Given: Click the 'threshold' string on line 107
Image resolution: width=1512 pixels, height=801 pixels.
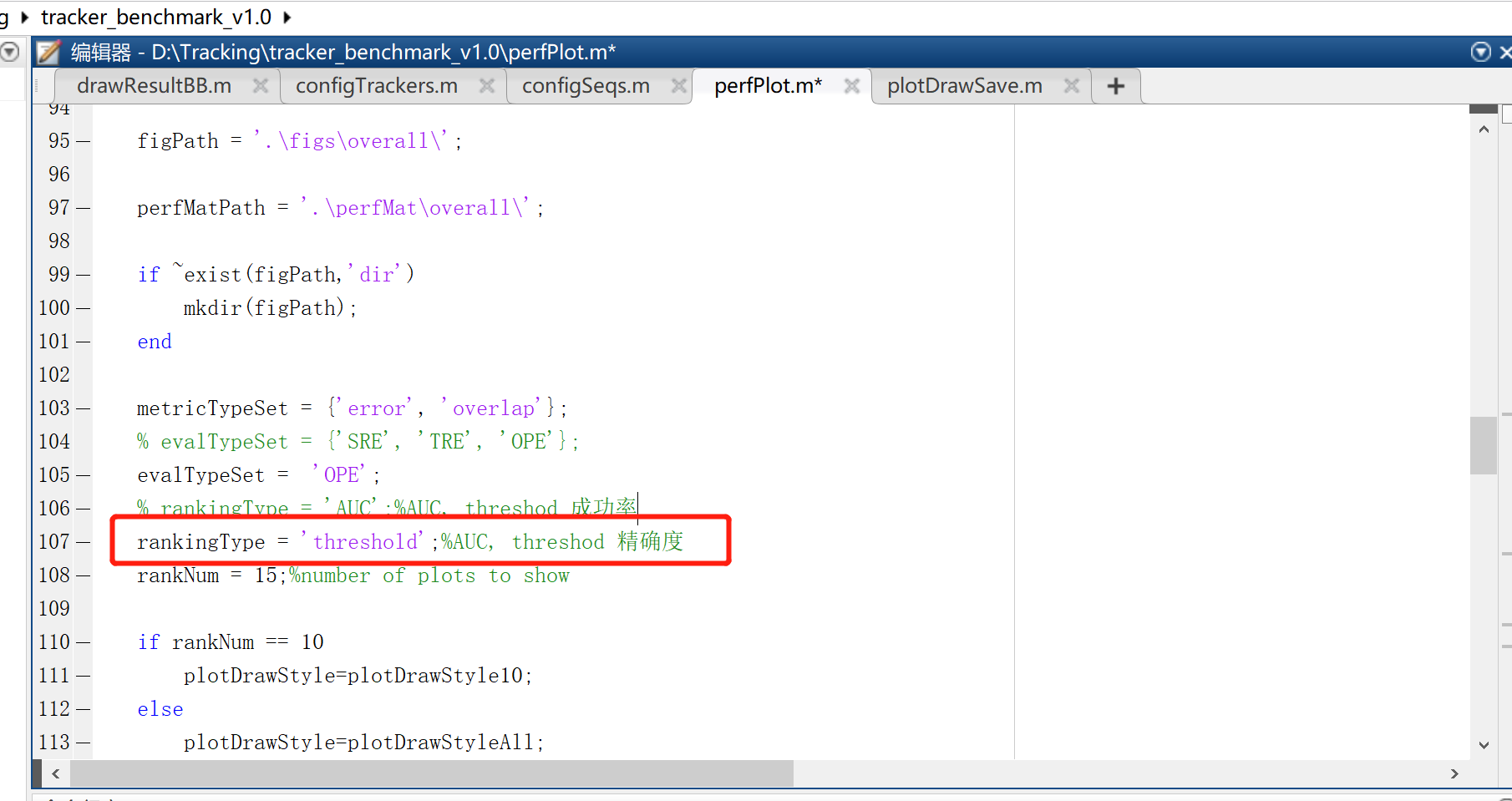Looking at the screenshot, I should pyautogui.click(x=363, y=542).
